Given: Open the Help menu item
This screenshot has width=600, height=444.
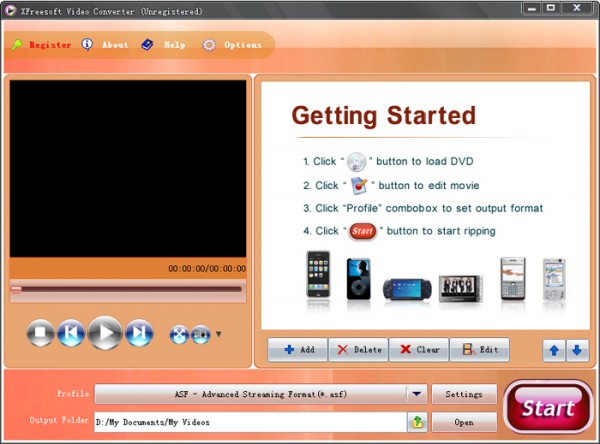Looking at the screenshot, I should pyautogui.click(x=163, y=45).
